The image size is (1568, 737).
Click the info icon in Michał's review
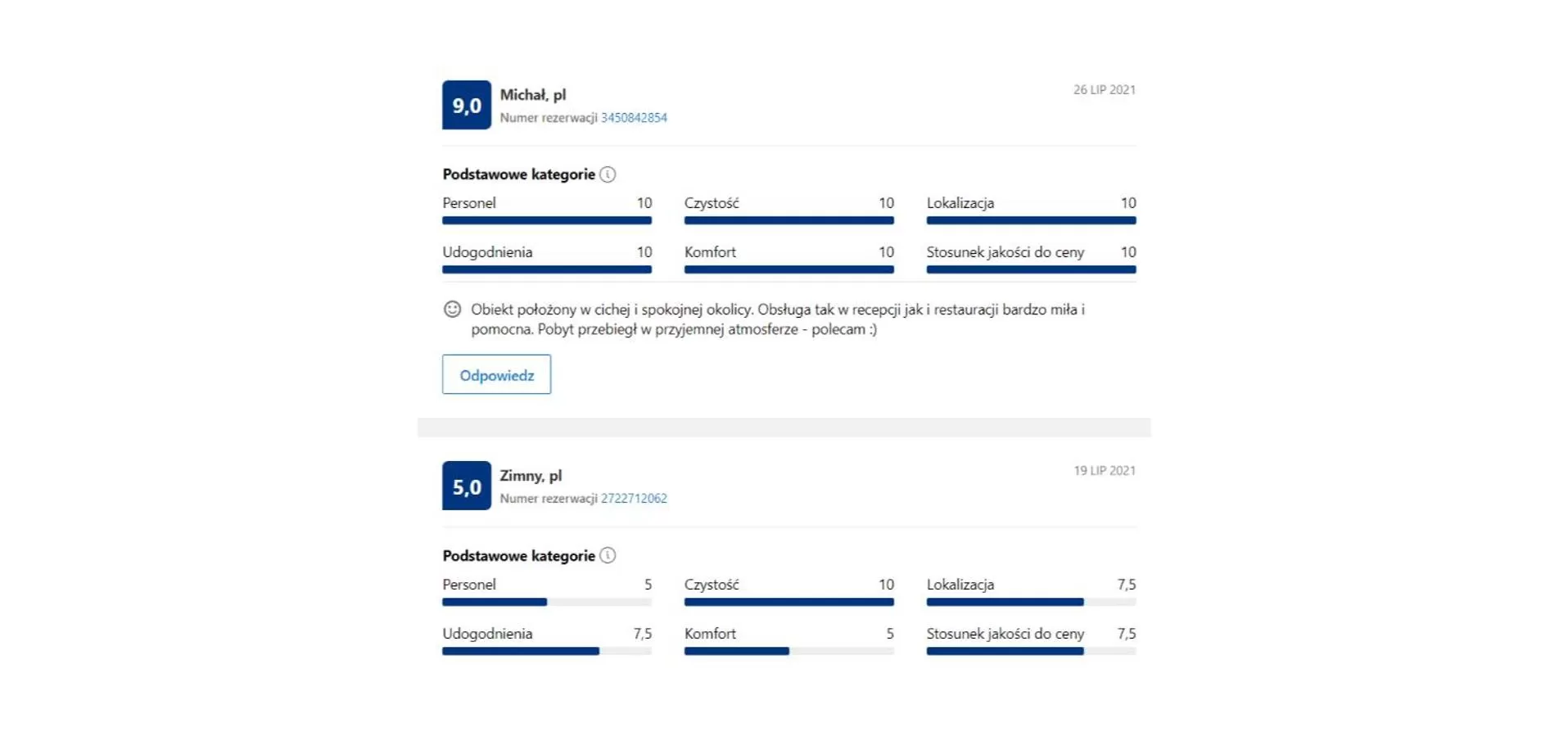tap(608, 174)
